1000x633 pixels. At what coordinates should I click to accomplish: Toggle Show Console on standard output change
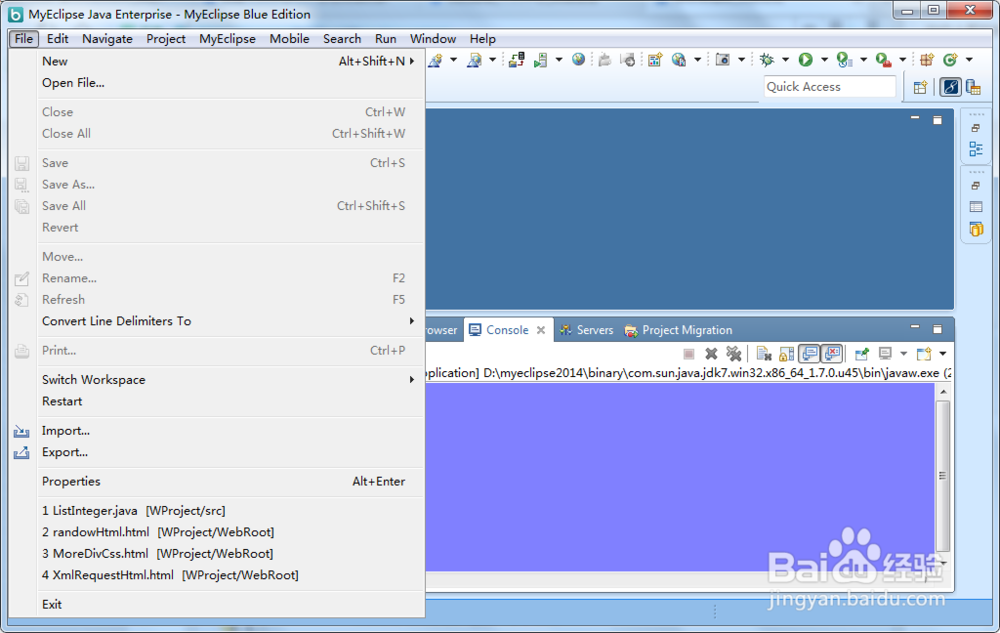tap(809, 353)
